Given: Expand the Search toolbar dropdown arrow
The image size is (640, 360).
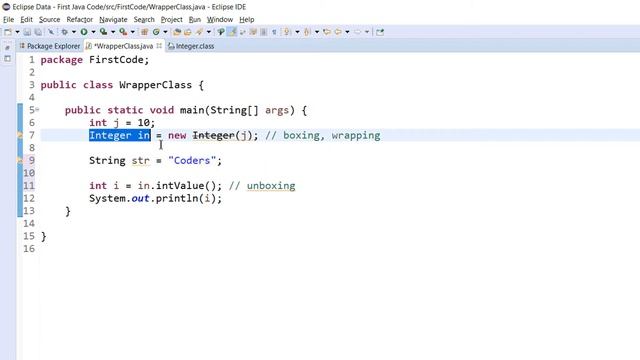Looking at the screenshot, I should [x=209, y=32].
